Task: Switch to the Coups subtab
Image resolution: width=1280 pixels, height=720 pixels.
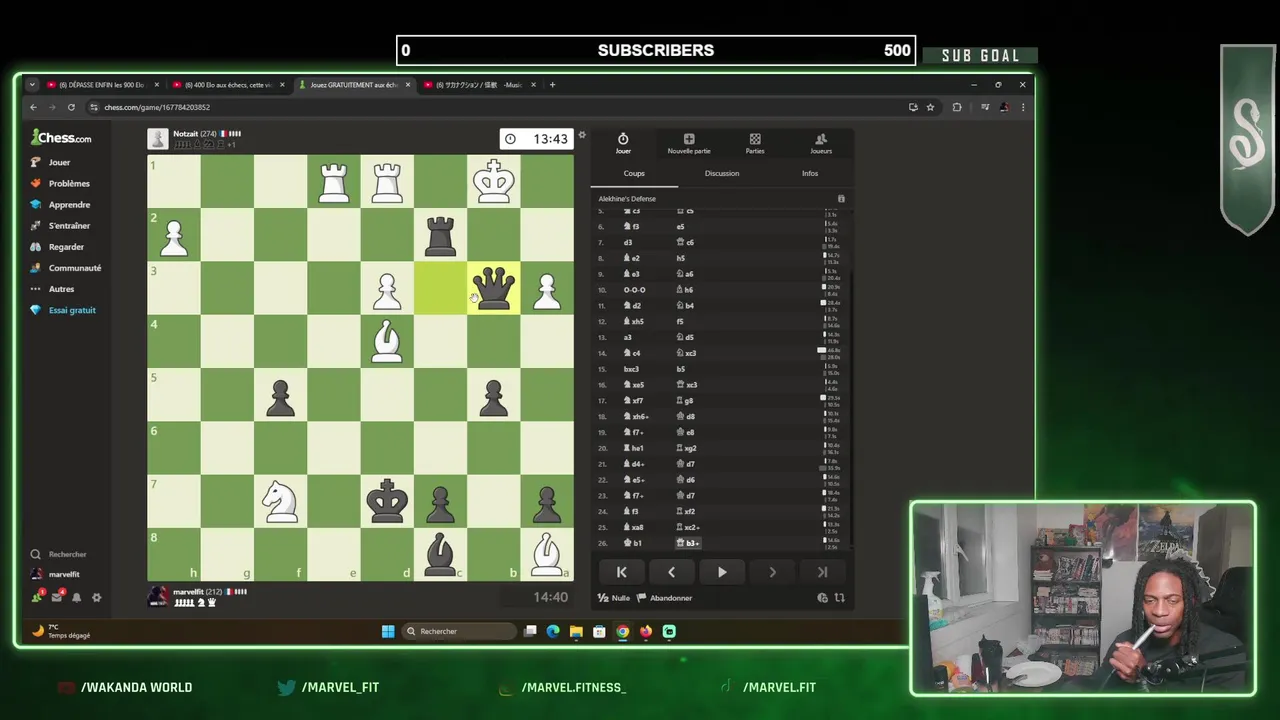Action: coord(634,173)
